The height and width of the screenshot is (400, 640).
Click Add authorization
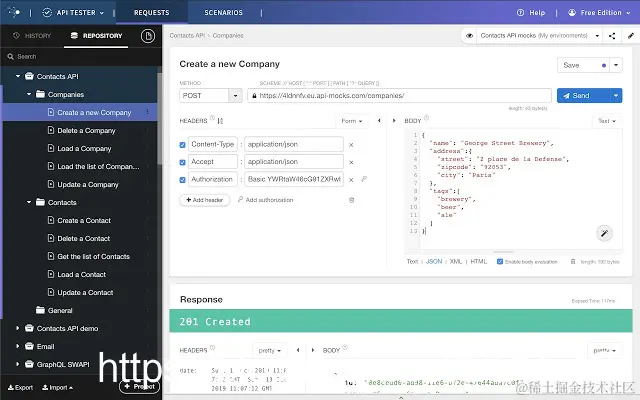click(266, 200)
